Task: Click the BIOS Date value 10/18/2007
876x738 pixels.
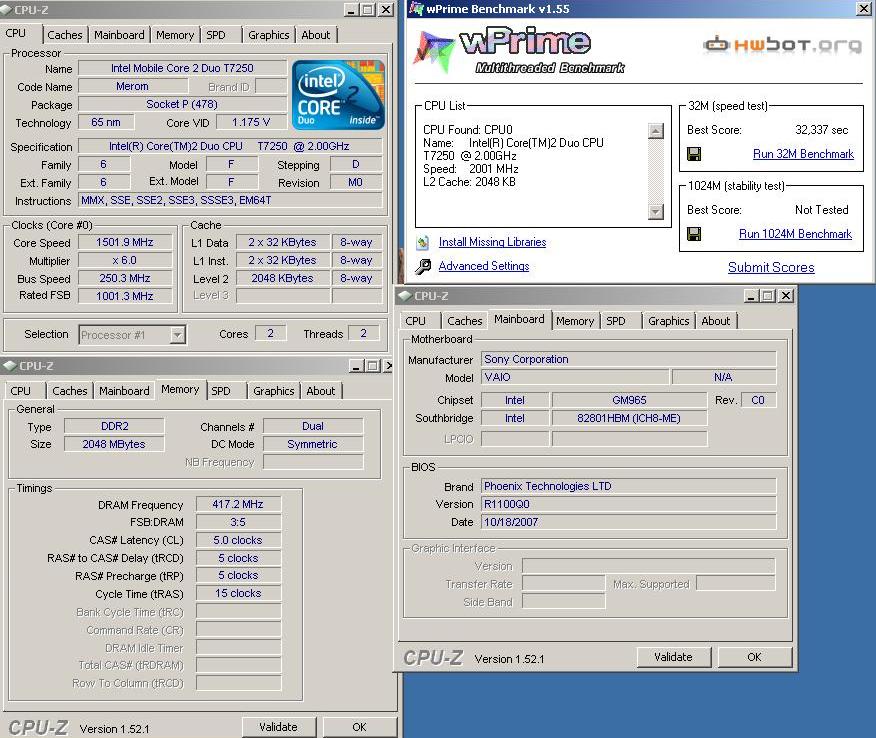Action: click(x=629, y=522)
